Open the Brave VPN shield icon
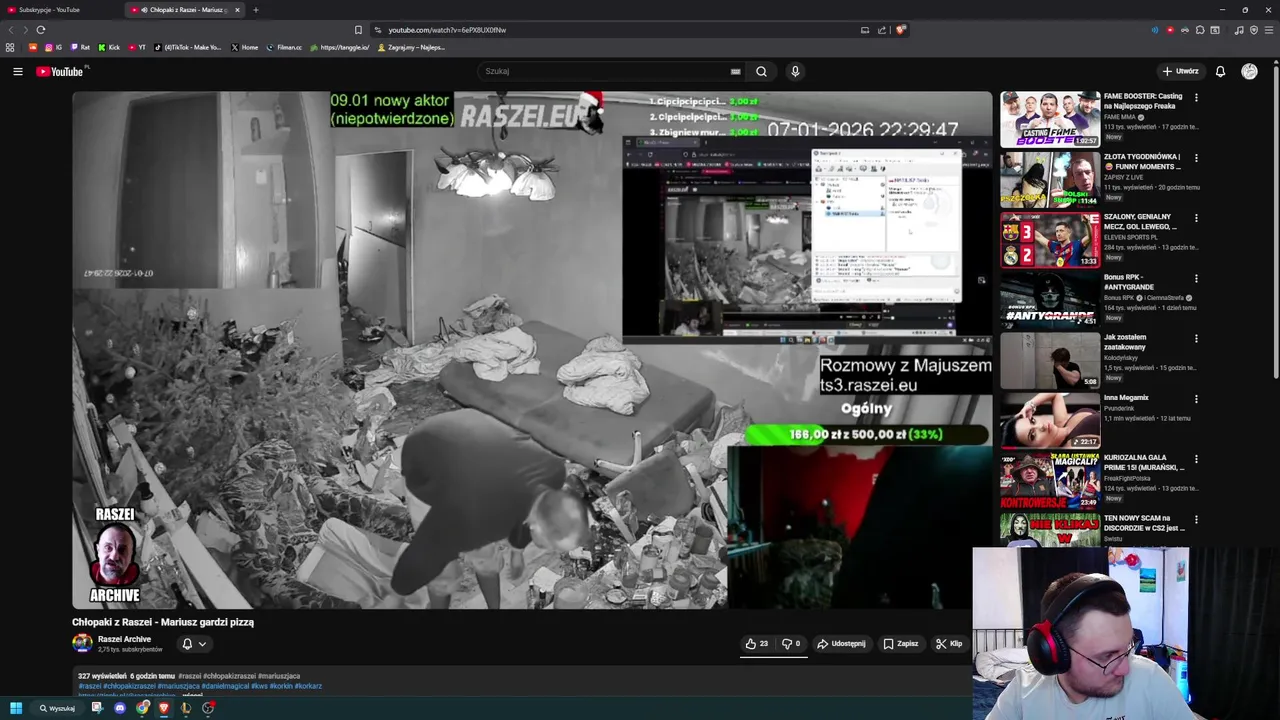This screenshot has width=1280, height=720. tap(1254, 30)
